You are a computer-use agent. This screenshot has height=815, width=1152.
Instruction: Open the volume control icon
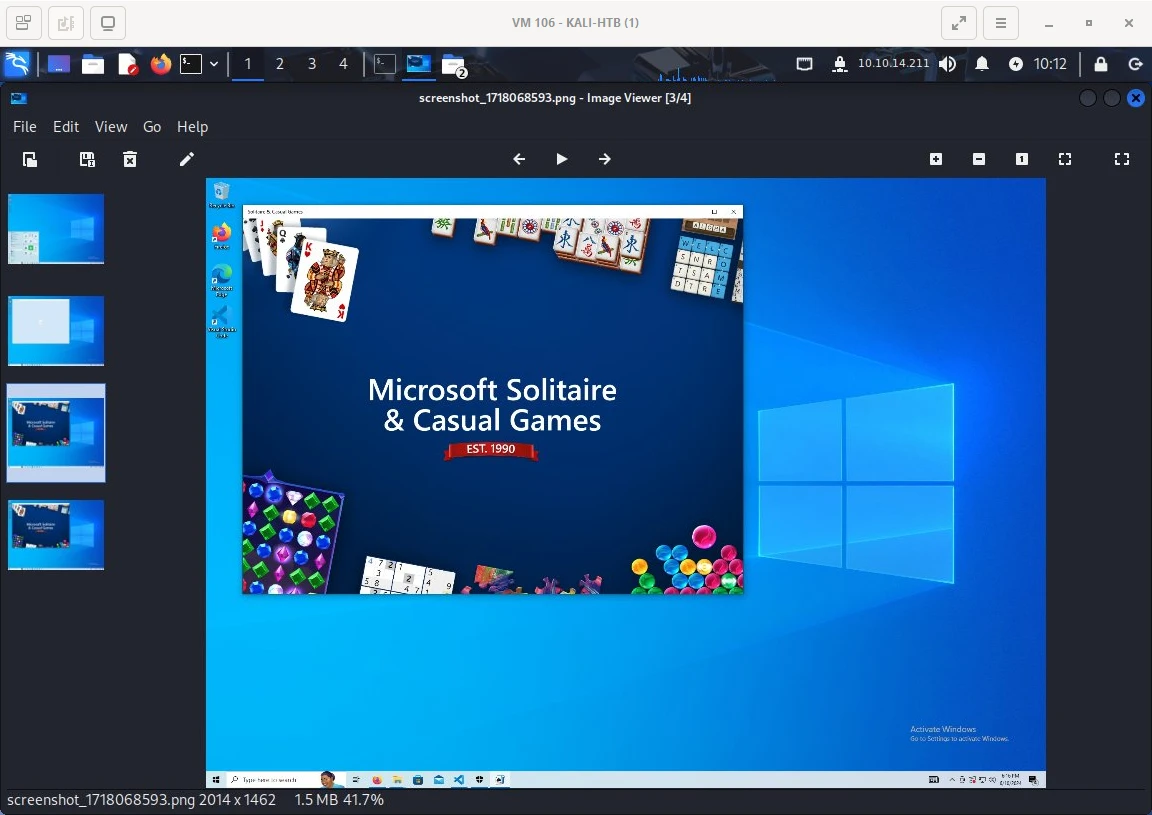point(948,64)
